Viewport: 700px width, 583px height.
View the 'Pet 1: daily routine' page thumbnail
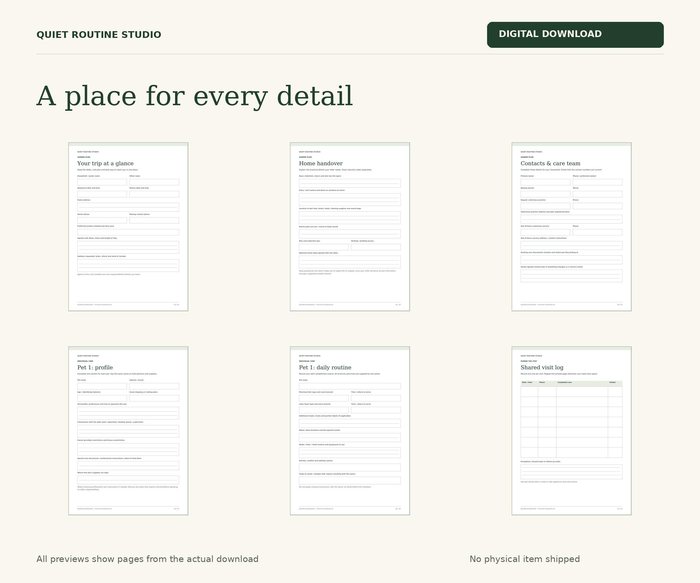coord(350,431)
